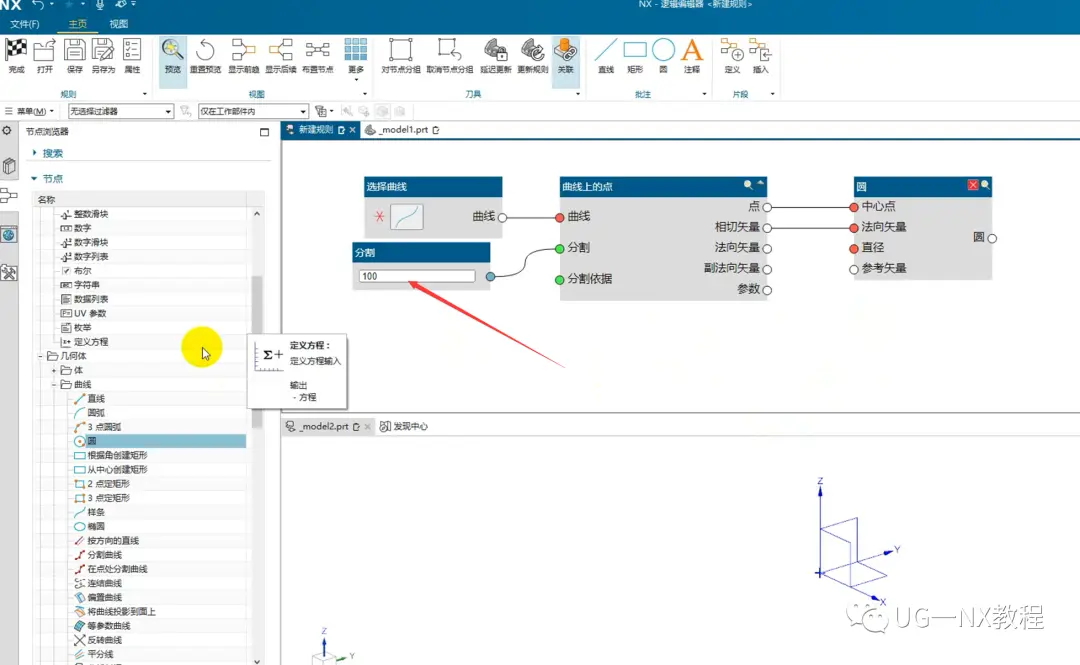Click the 分割 value input field
Screen dimensions: 1080x665
click(x=417, y=276)
